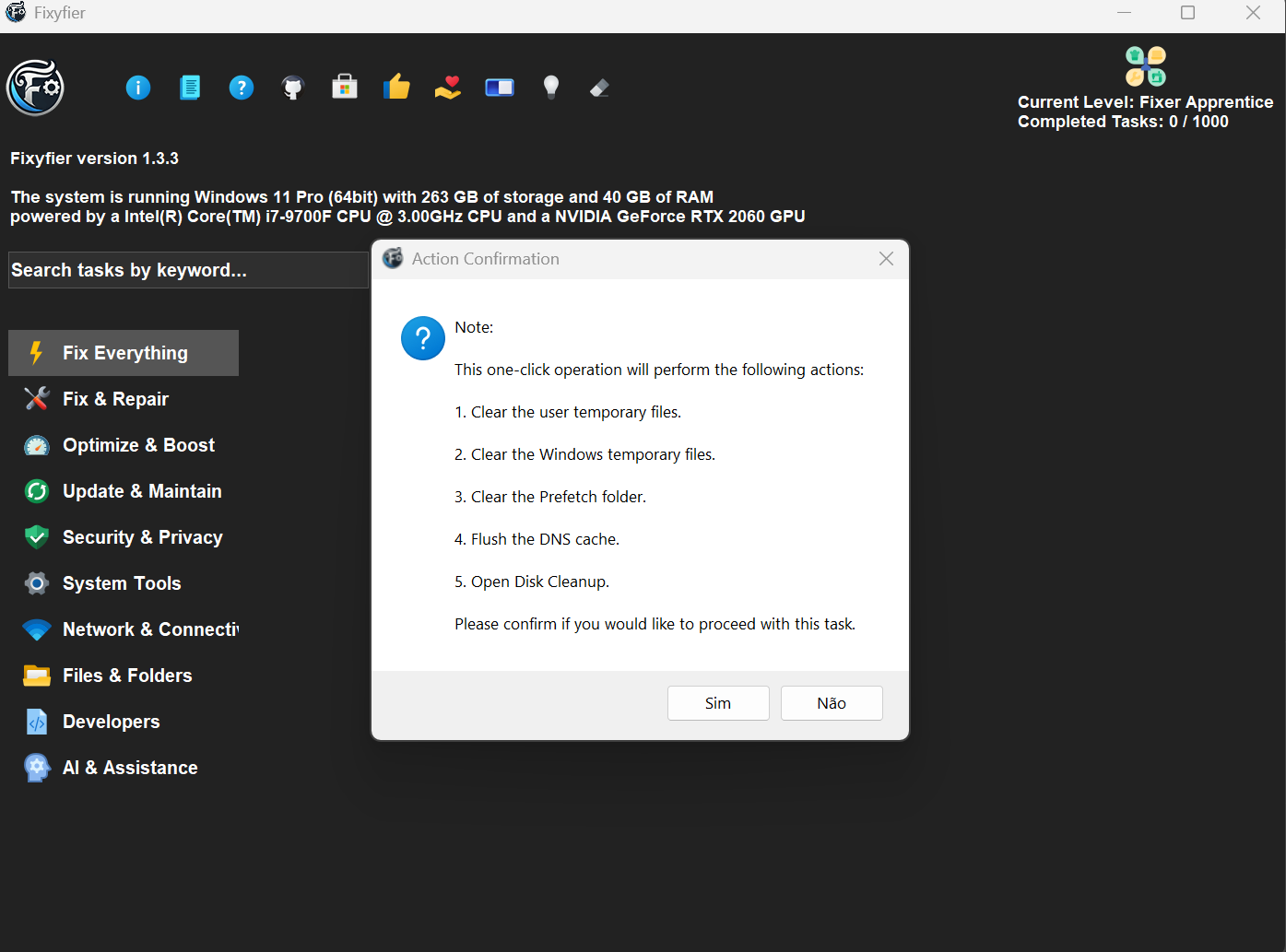Open the Microsoft Store icon
This screenshot has height=952, width=1286.
click(x=345, y=88)
